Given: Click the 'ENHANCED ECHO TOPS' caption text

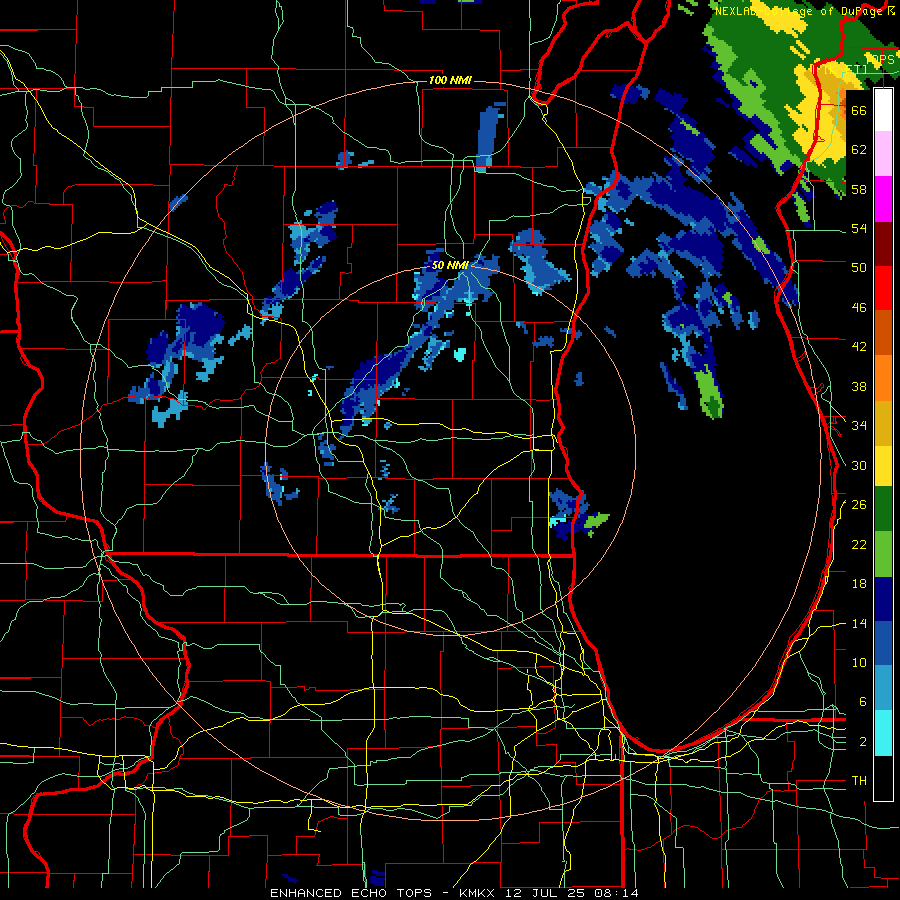Looking at the screenshot, I should pos(351,893).
